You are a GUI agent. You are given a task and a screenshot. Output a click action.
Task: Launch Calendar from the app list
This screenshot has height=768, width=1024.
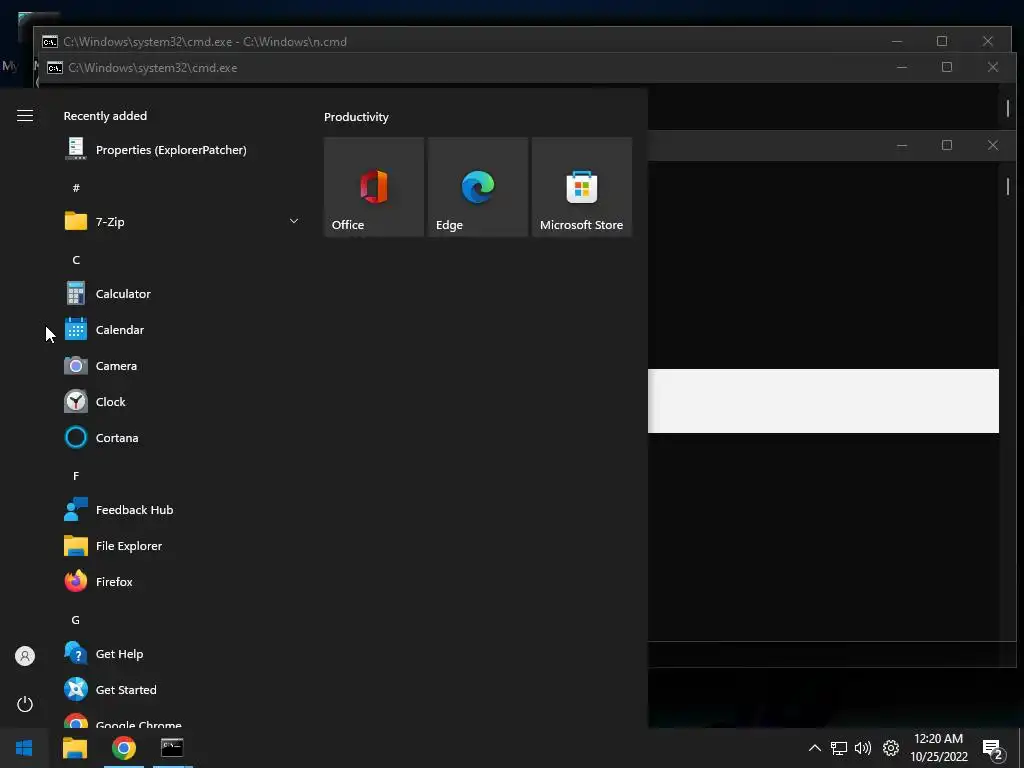pos(182,330)
